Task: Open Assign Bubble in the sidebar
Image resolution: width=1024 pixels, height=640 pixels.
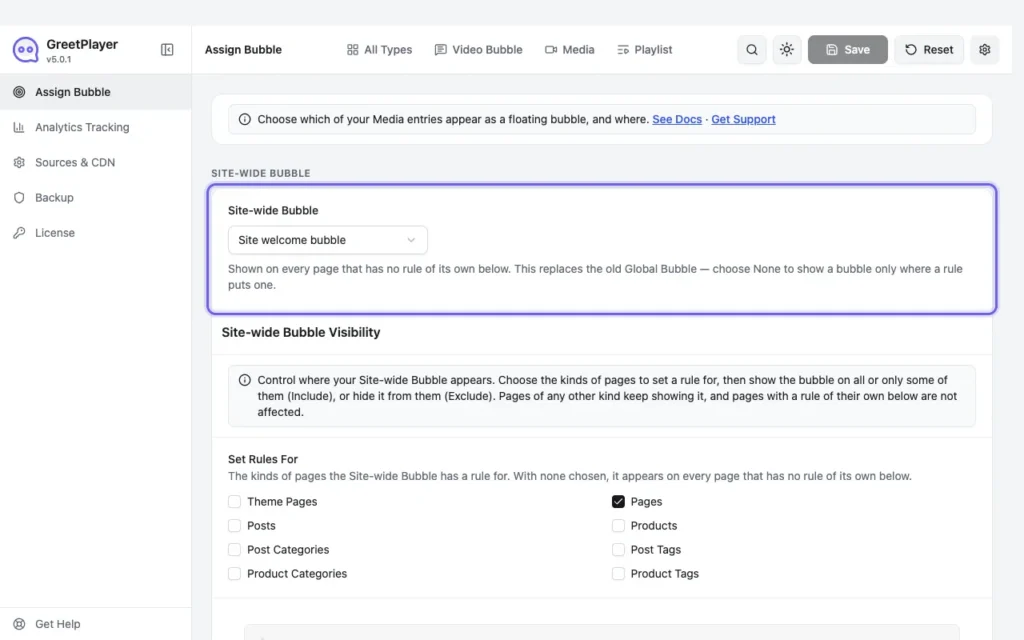Action: pyautogui.click(x=95, y=92)
